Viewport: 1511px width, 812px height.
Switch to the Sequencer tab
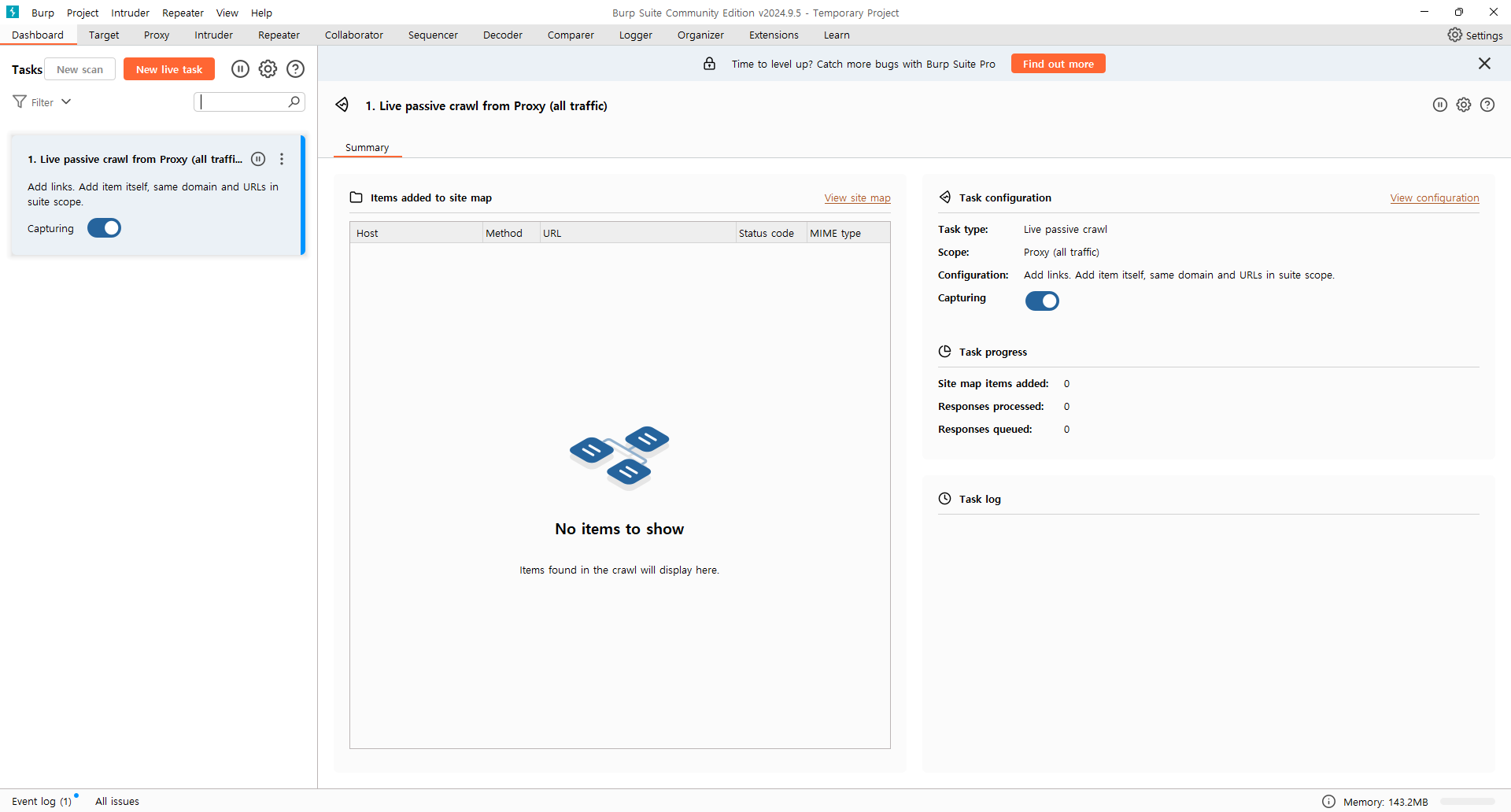(433, 35)
